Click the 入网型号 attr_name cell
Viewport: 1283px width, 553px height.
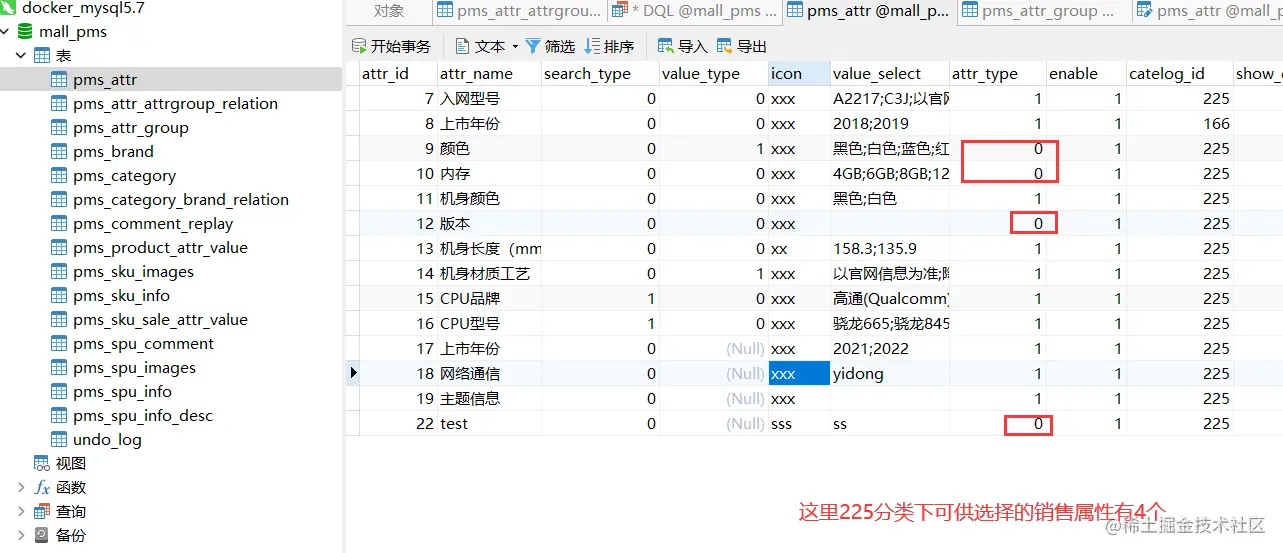point(489,98)
